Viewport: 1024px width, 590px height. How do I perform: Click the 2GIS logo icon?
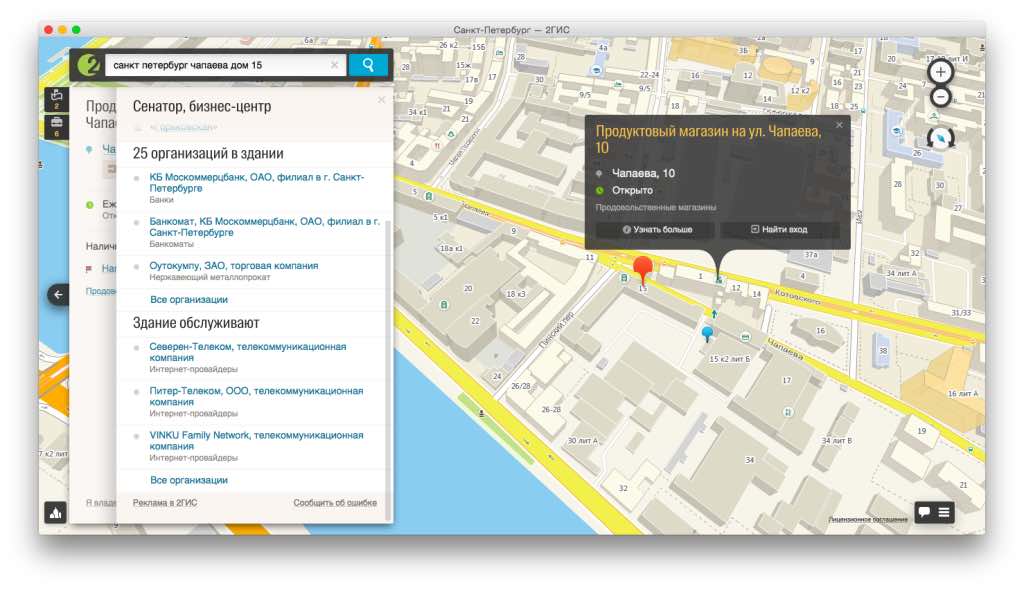(x=88, y=65)
